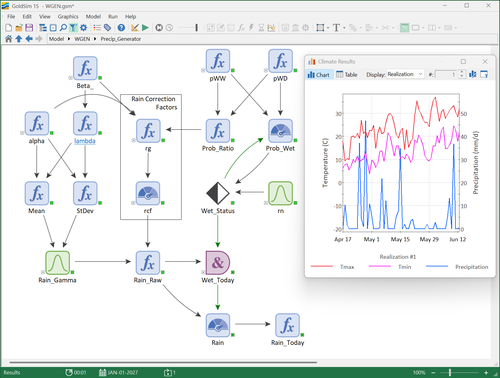
Task: Save the WGEN model
Action: [x=29, y=28]
